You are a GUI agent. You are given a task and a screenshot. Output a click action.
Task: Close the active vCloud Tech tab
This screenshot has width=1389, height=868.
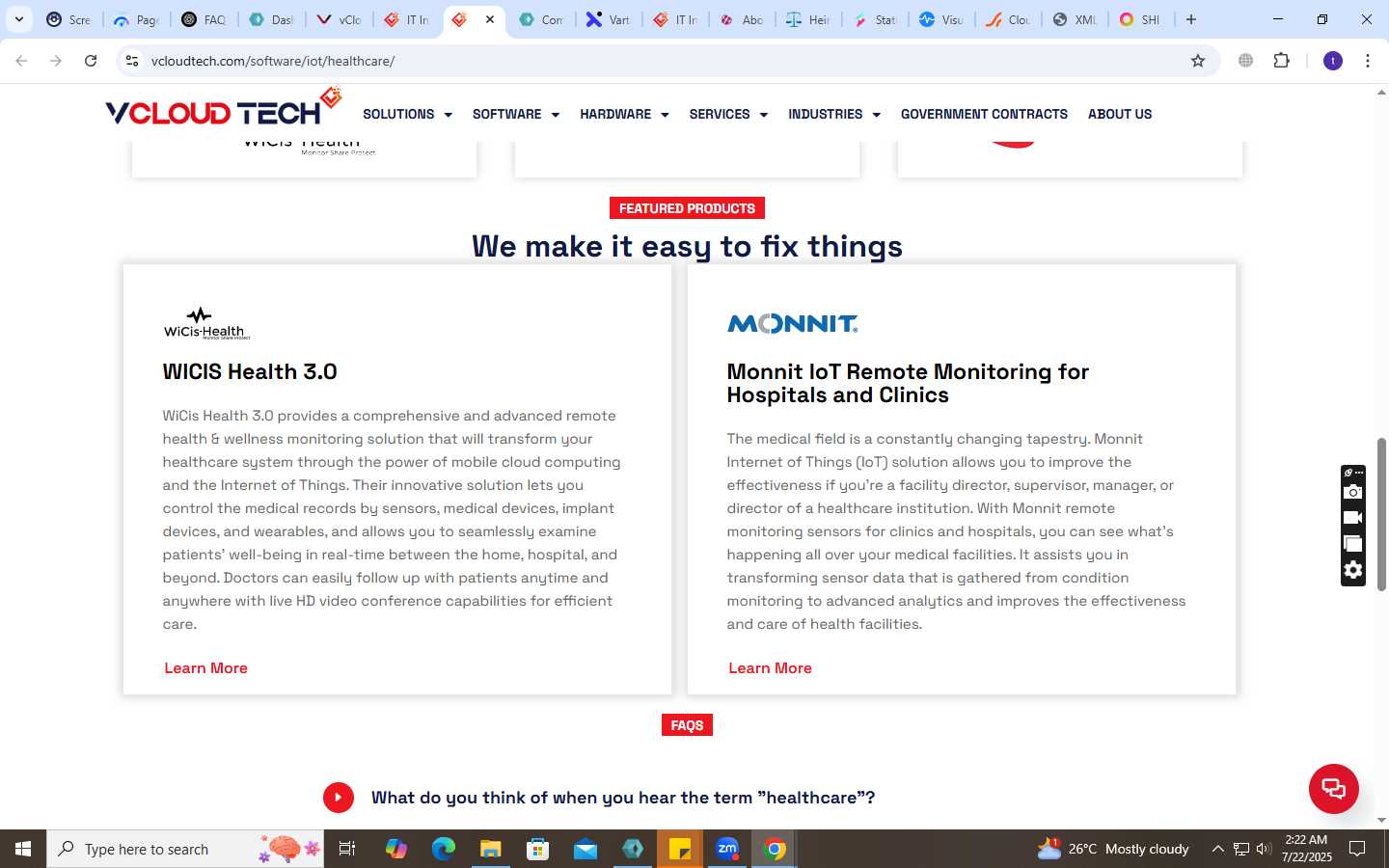click(x=490, y=19)
